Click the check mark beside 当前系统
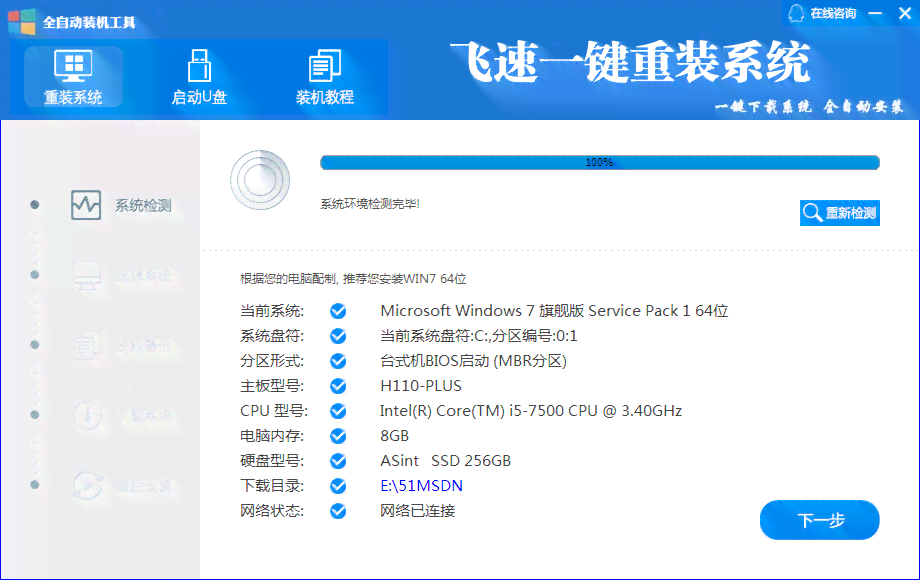This screenshot has height=580, width=920. click(x=338, y=311)
